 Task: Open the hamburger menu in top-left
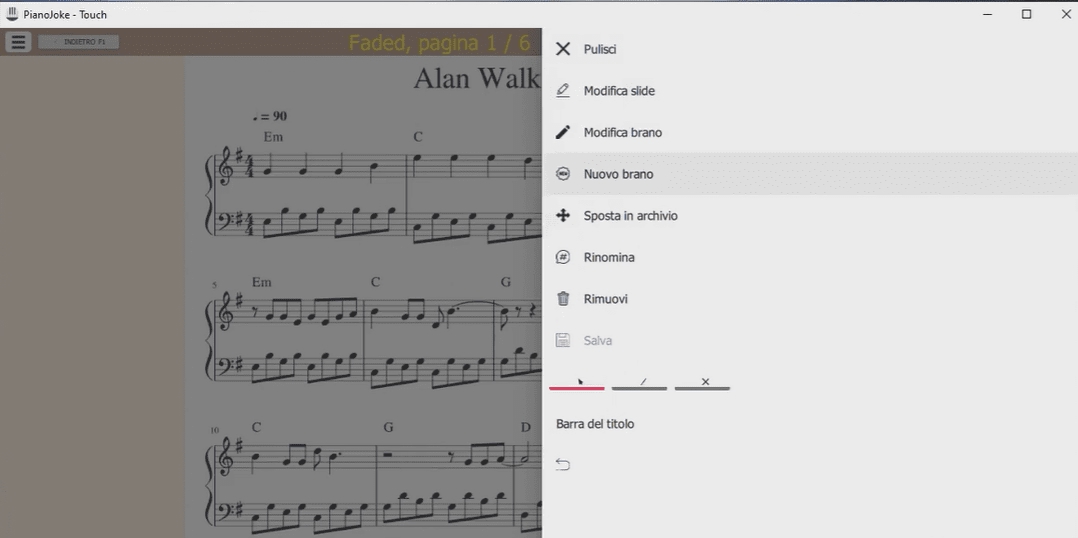pyautogui.click(x=18, y=42)
